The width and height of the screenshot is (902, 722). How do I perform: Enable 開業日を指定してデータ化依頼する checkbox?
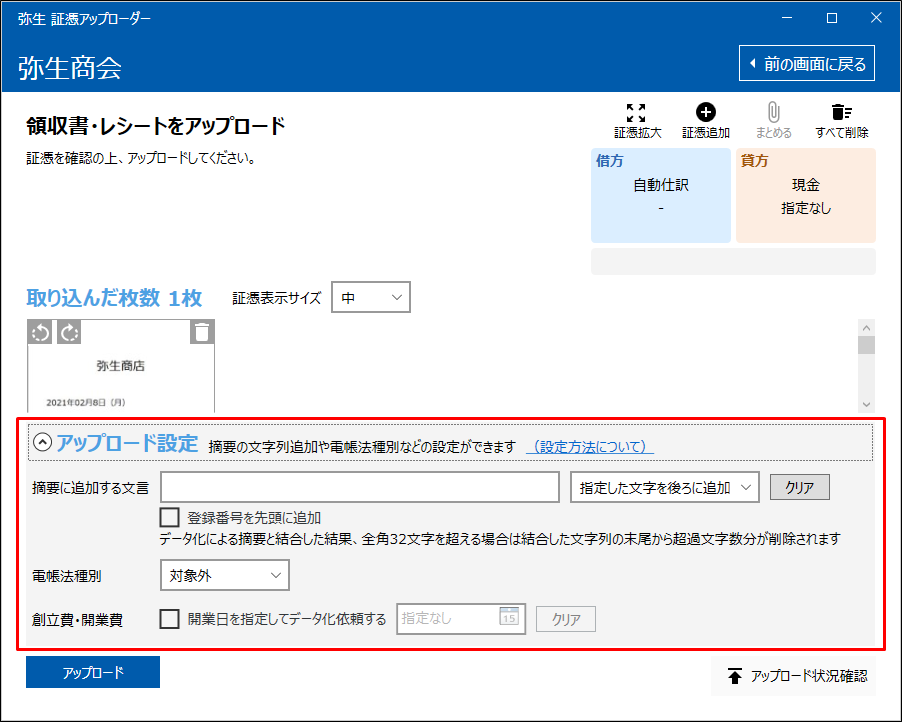click(169, 619)
